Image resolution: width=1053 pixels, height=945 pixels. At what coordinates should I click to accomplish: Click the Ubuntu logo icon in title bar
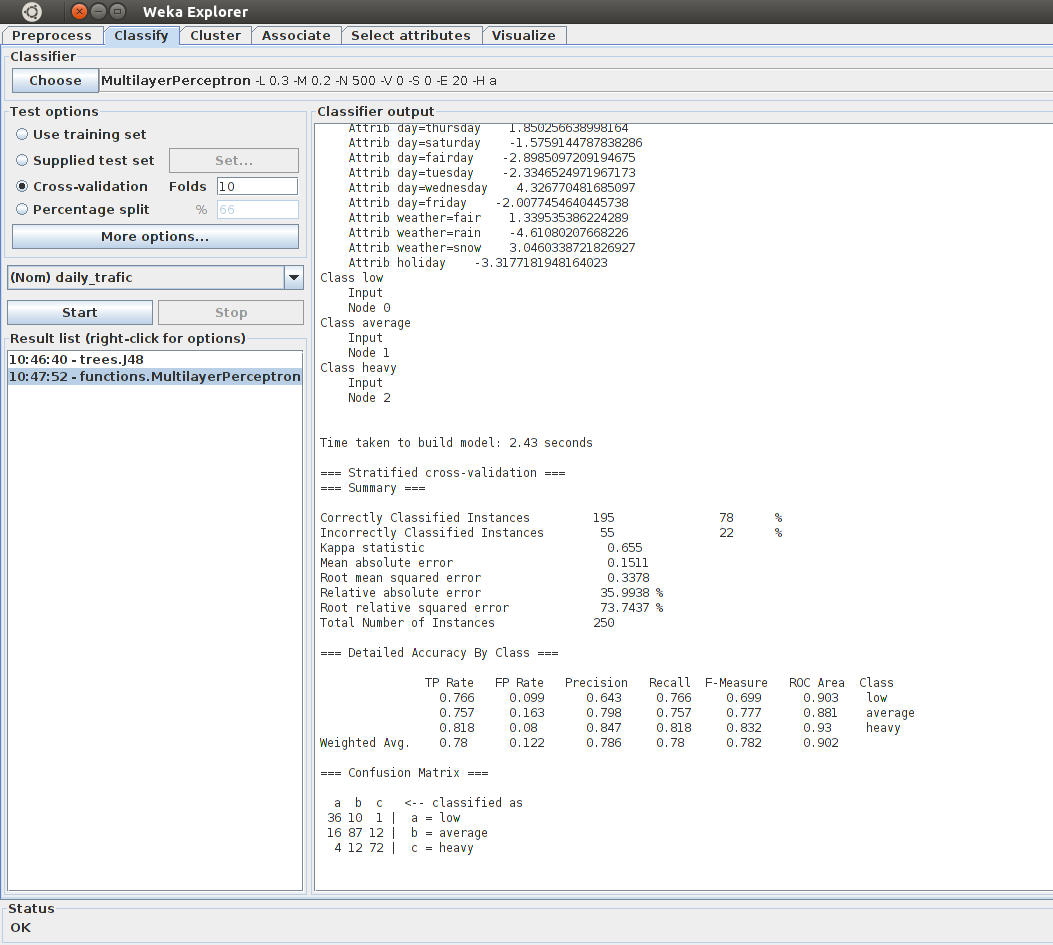pyautogui.click(x=32, y=11)
